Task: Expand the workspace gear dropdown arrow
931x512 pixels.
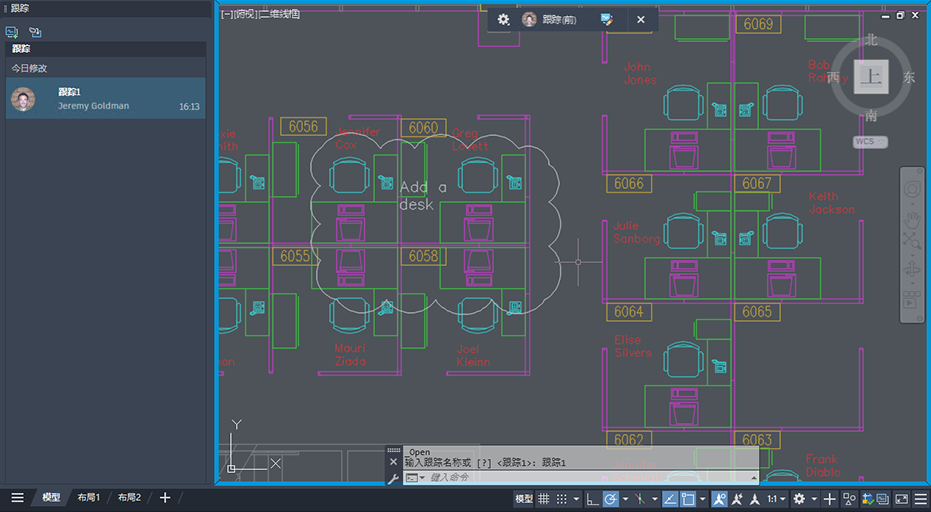Action: click(814, 499)
